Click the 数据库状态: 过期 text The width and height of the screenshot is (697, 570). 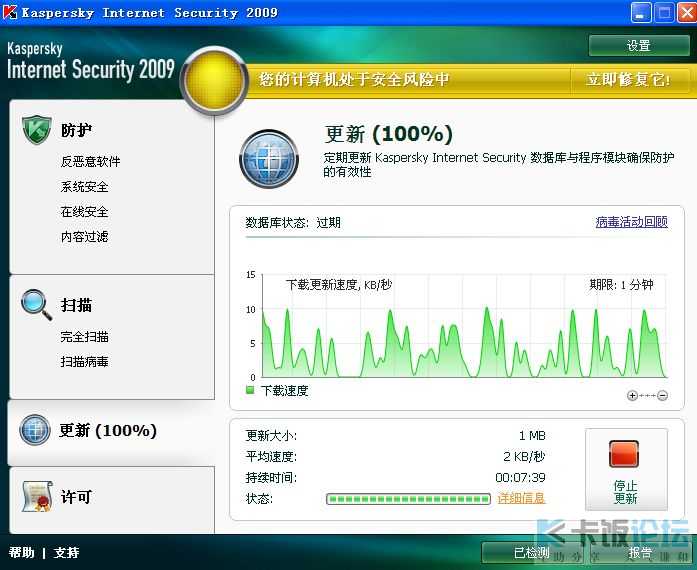click(x=293, y=222)
